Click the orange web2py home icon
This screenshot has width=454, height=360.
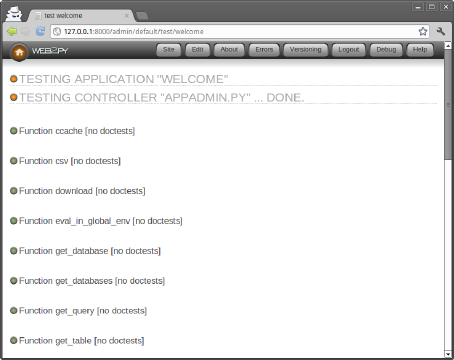tap(19, 52)
